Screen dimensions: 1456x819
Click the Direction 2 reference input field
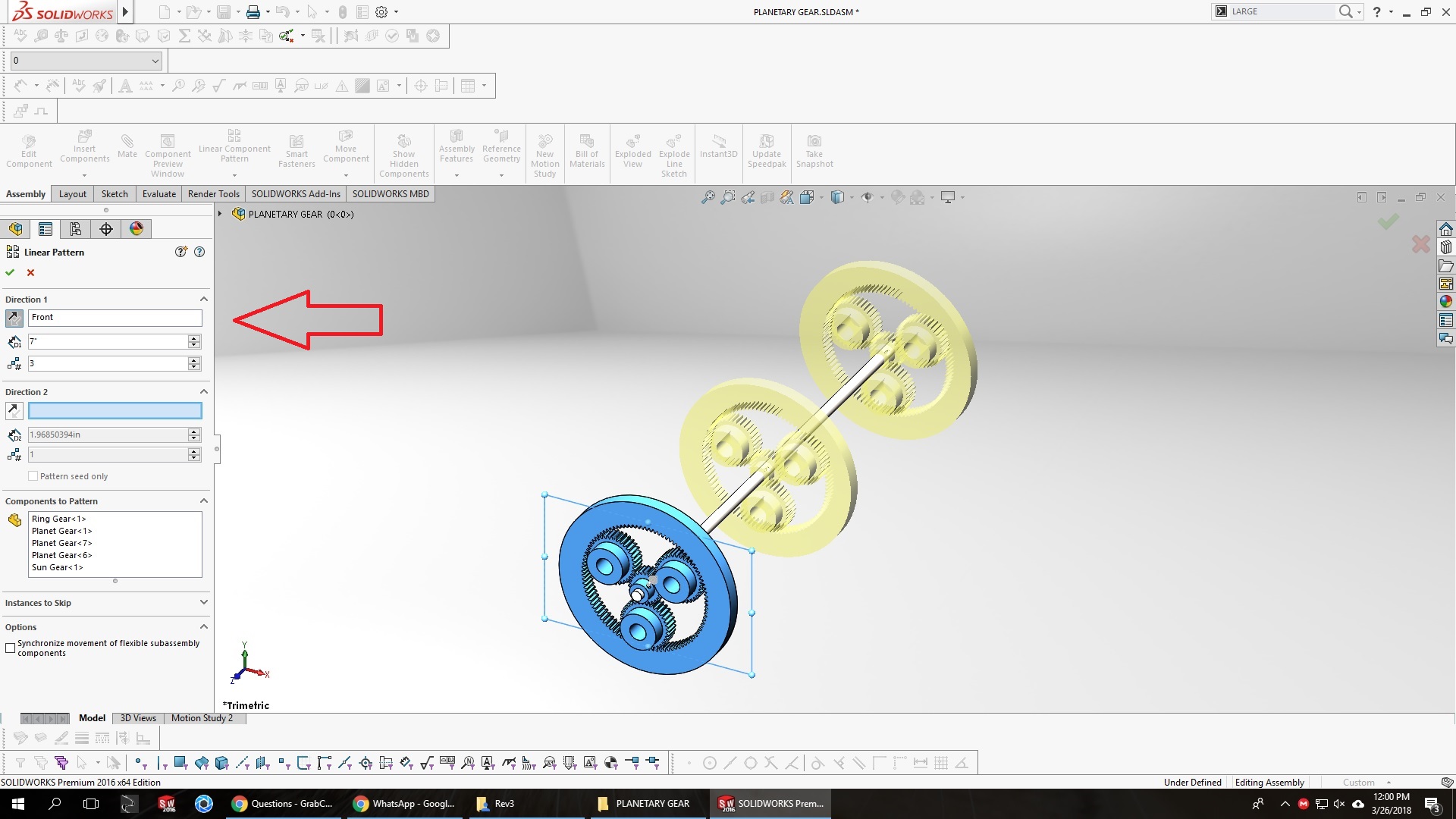point(115,411)
